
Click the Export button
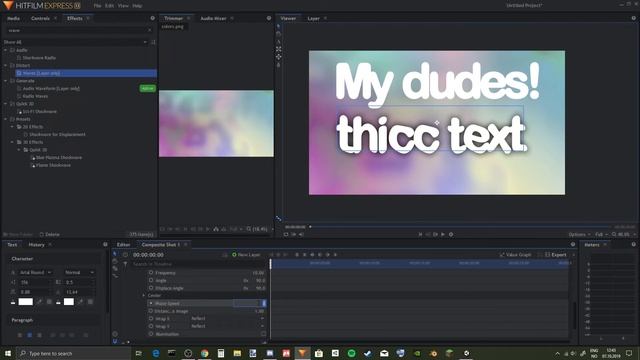coord(556,255)
